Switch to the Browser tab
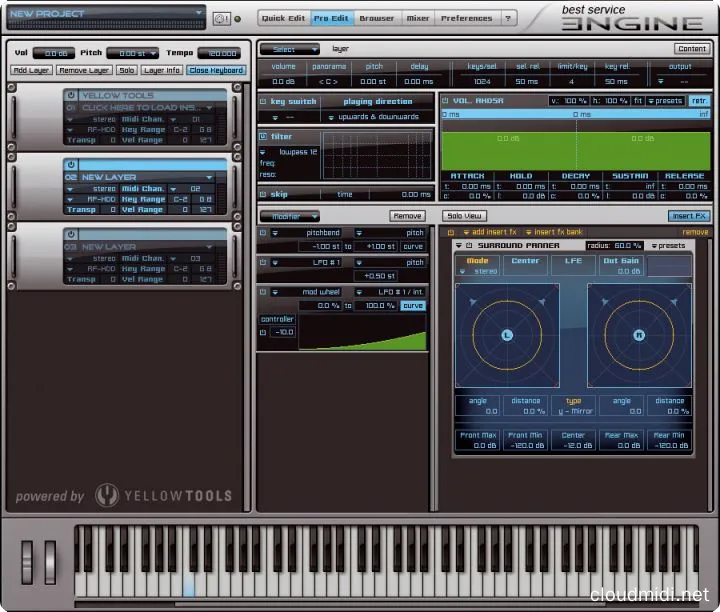 click(x=377, y=18)
